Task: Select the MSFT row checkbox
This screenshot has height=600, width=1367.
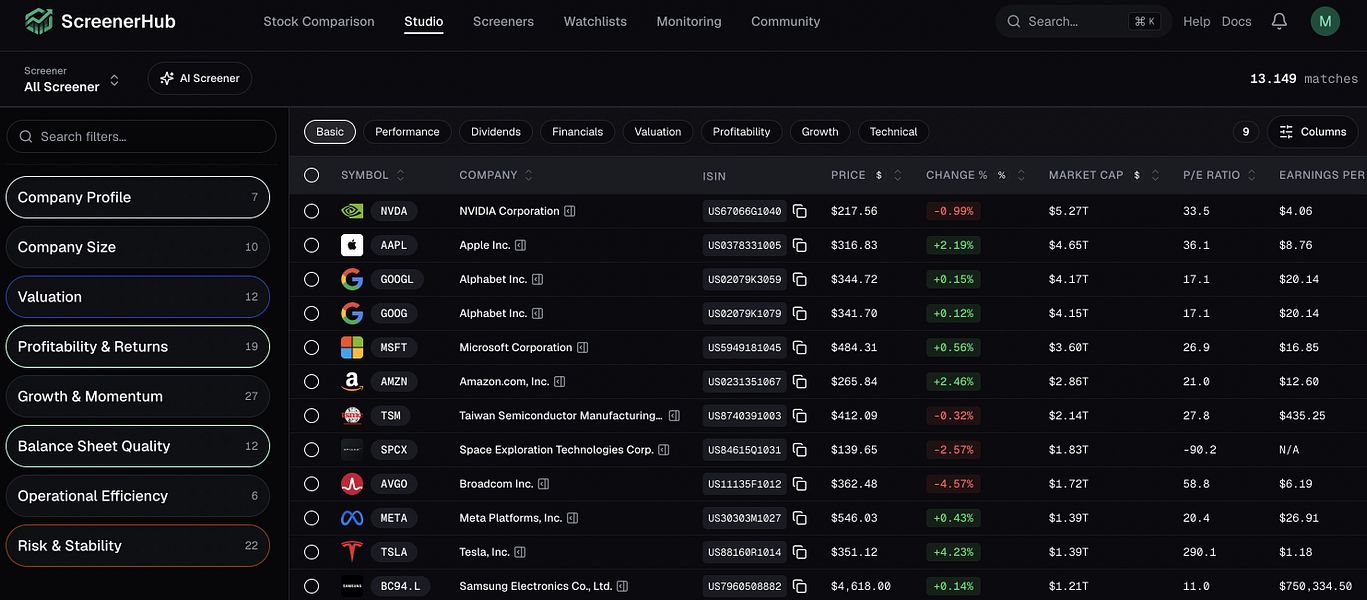Action: [x=311, y=347]
